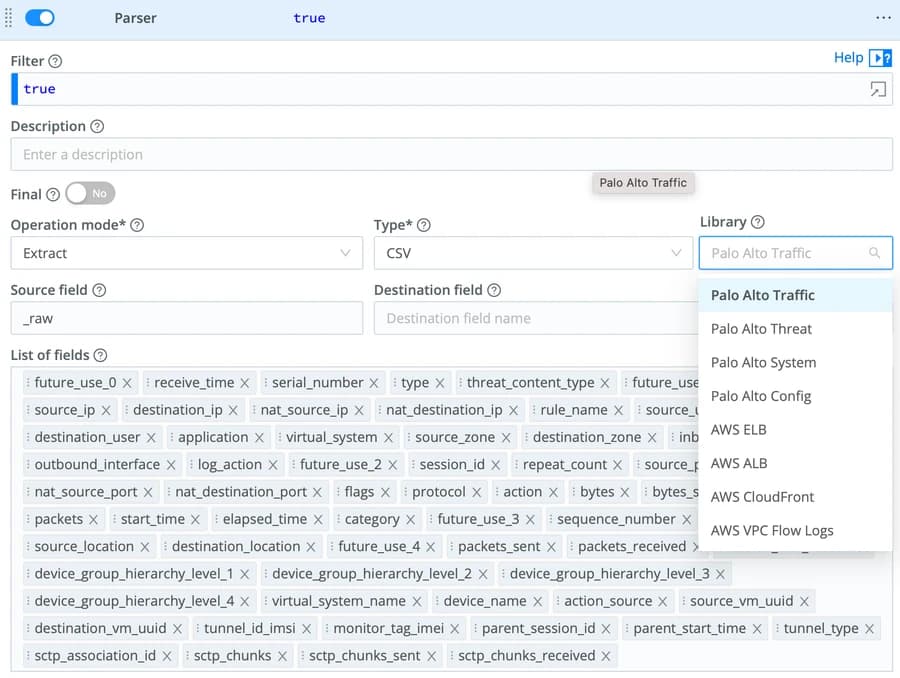The width and height of the screenshot is (900, 678).
Task: Toggle the Final switch to Yes
Action: point(90,194)
